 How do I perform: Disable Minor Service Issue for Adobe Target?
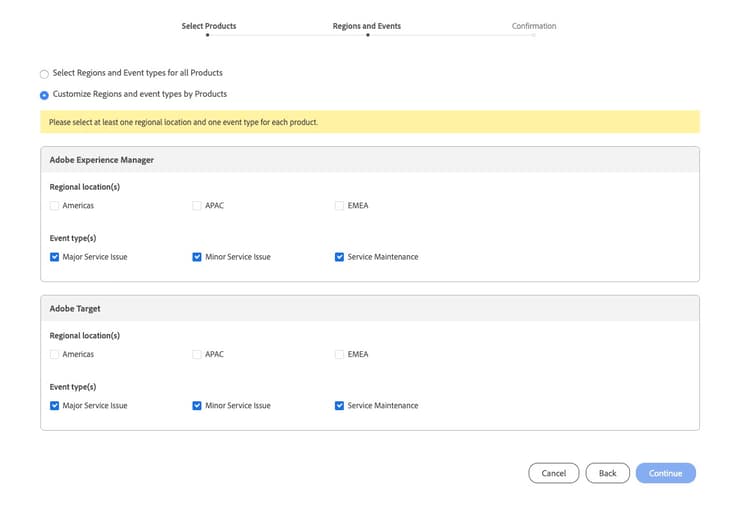click(x=197, y=406)
